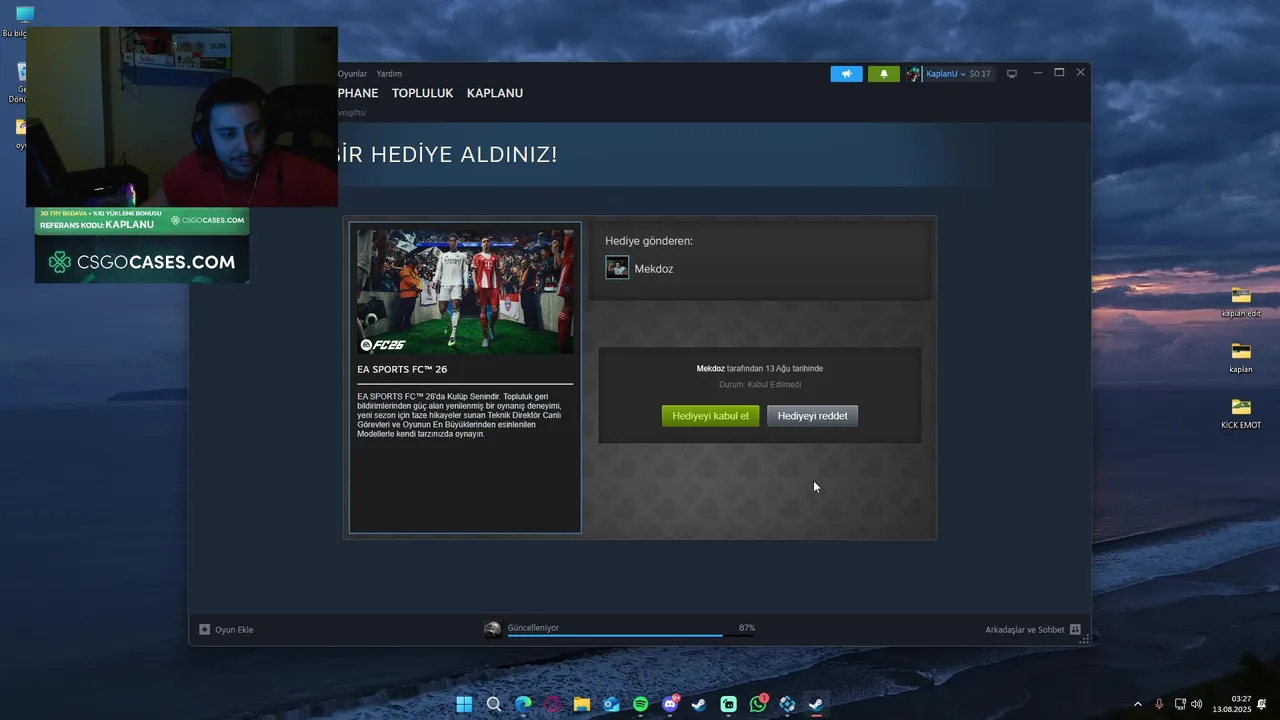Screen dimensions: 1280x720
Task: Open wallet balance $0.17
Action: coord(980,74)
